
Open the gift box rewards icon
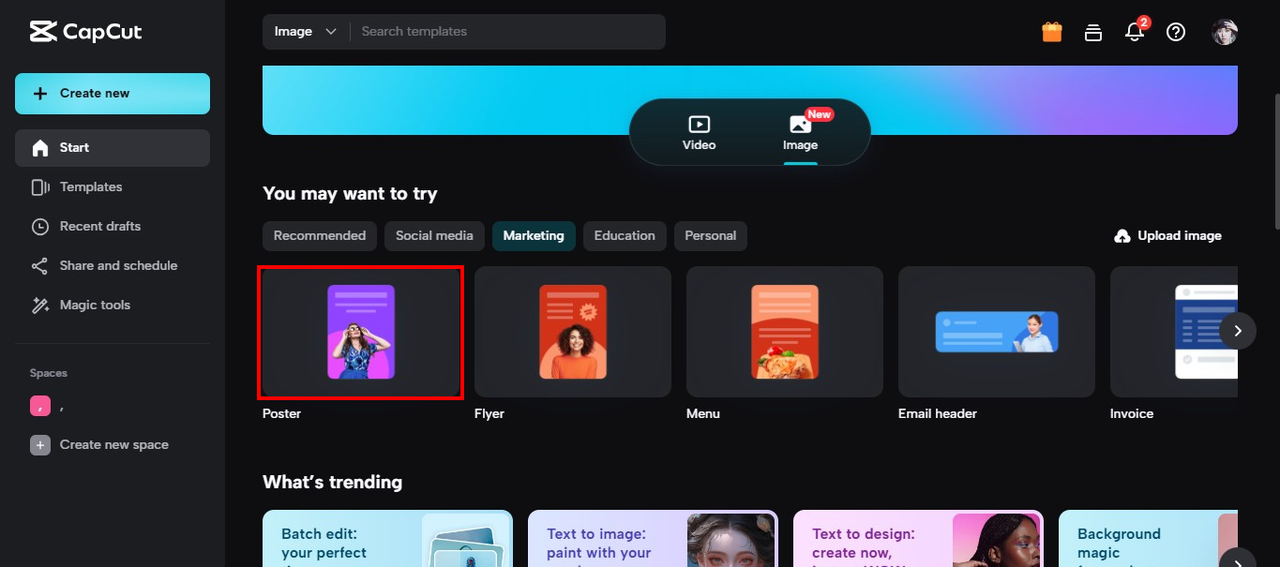[x=1052, y=32]
